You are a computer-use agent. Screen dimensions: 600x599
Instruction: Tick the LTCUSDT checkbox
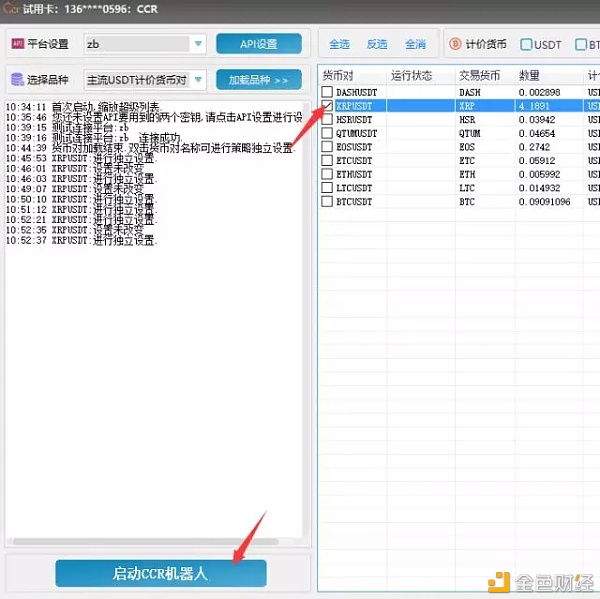(x=327, y=188)
